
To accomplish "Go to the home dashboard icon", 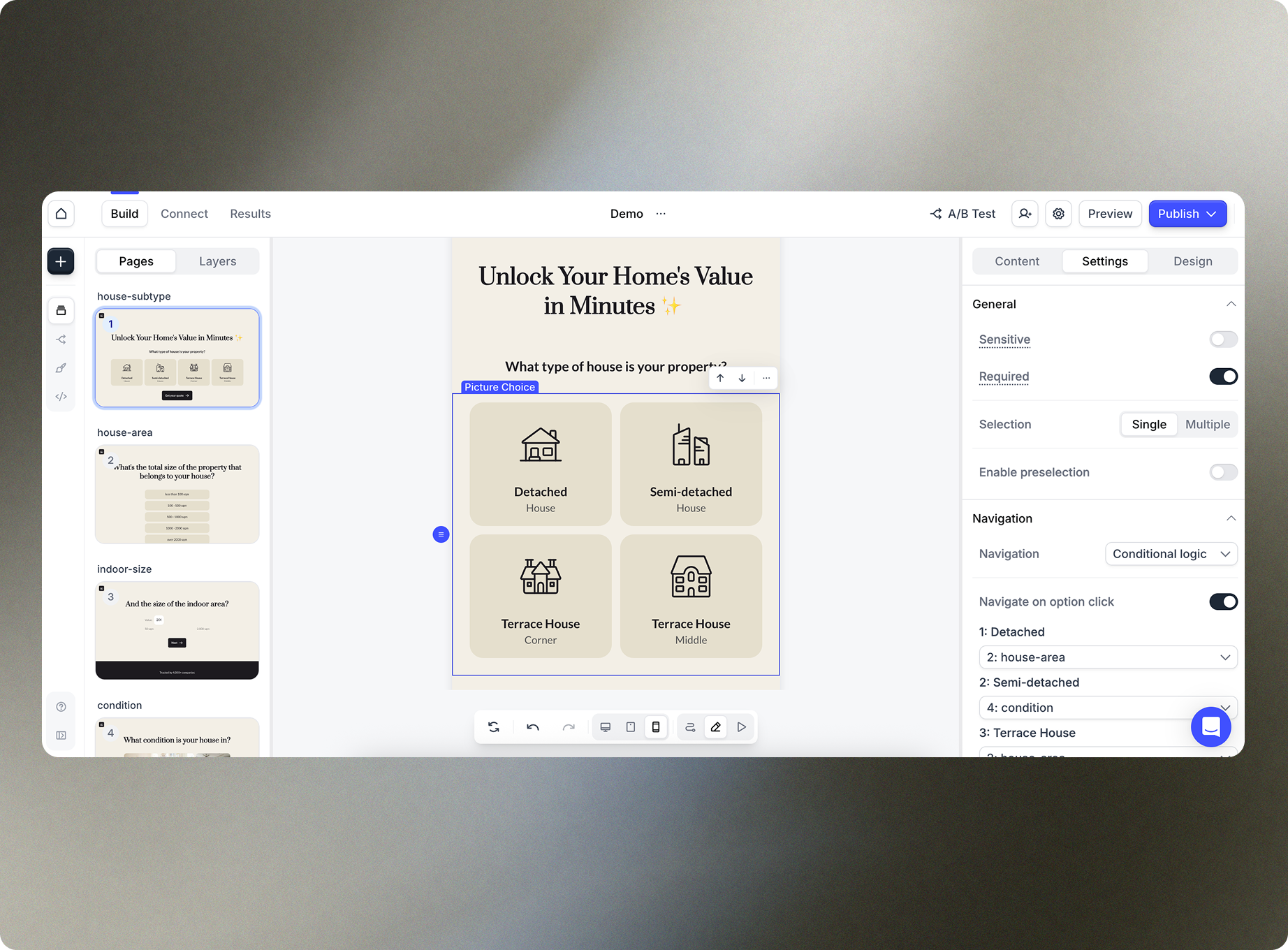I will (61, 214).
